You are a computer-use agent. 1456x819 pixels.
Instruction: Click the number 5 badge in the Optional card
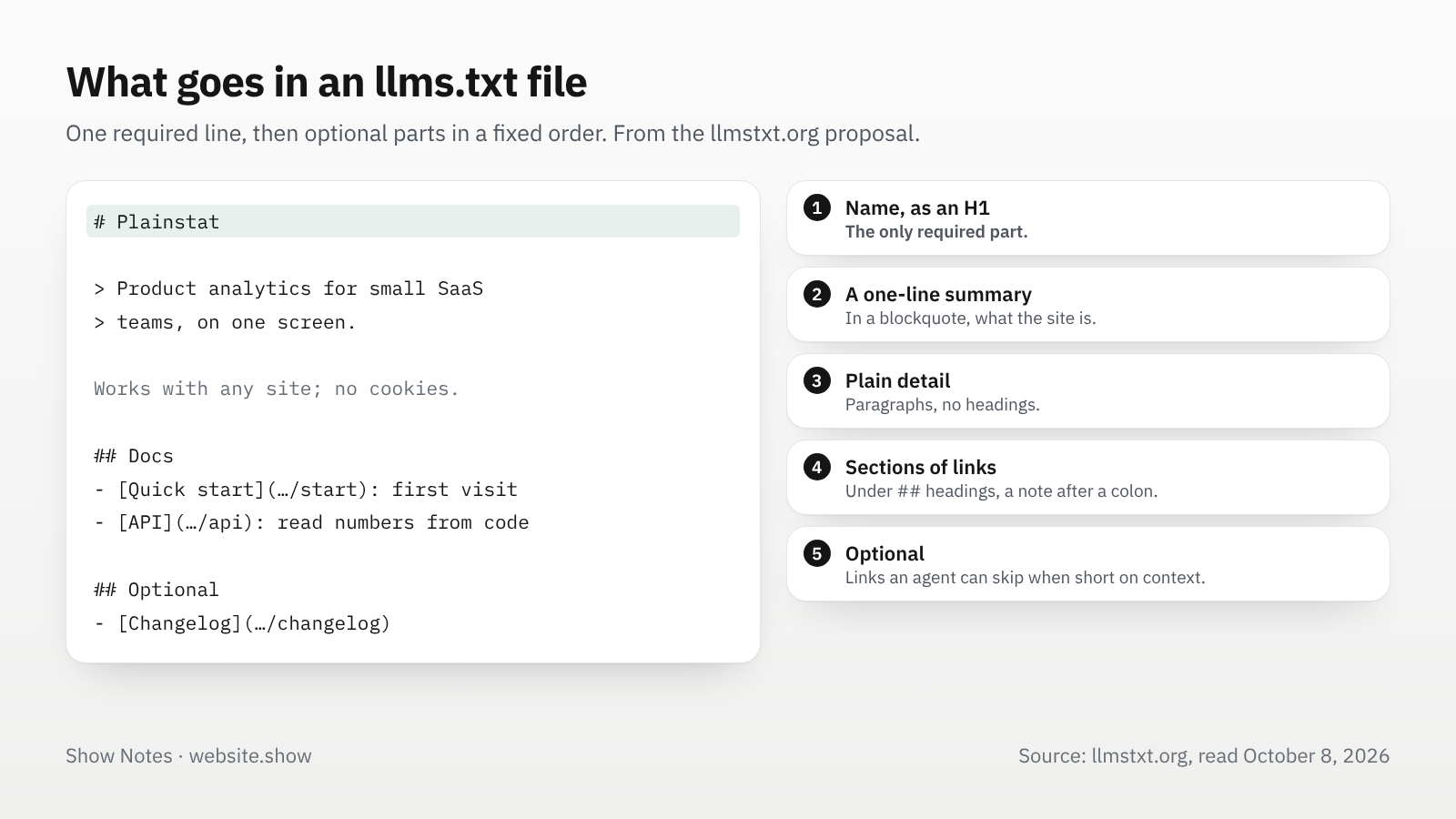coord(817,553)
